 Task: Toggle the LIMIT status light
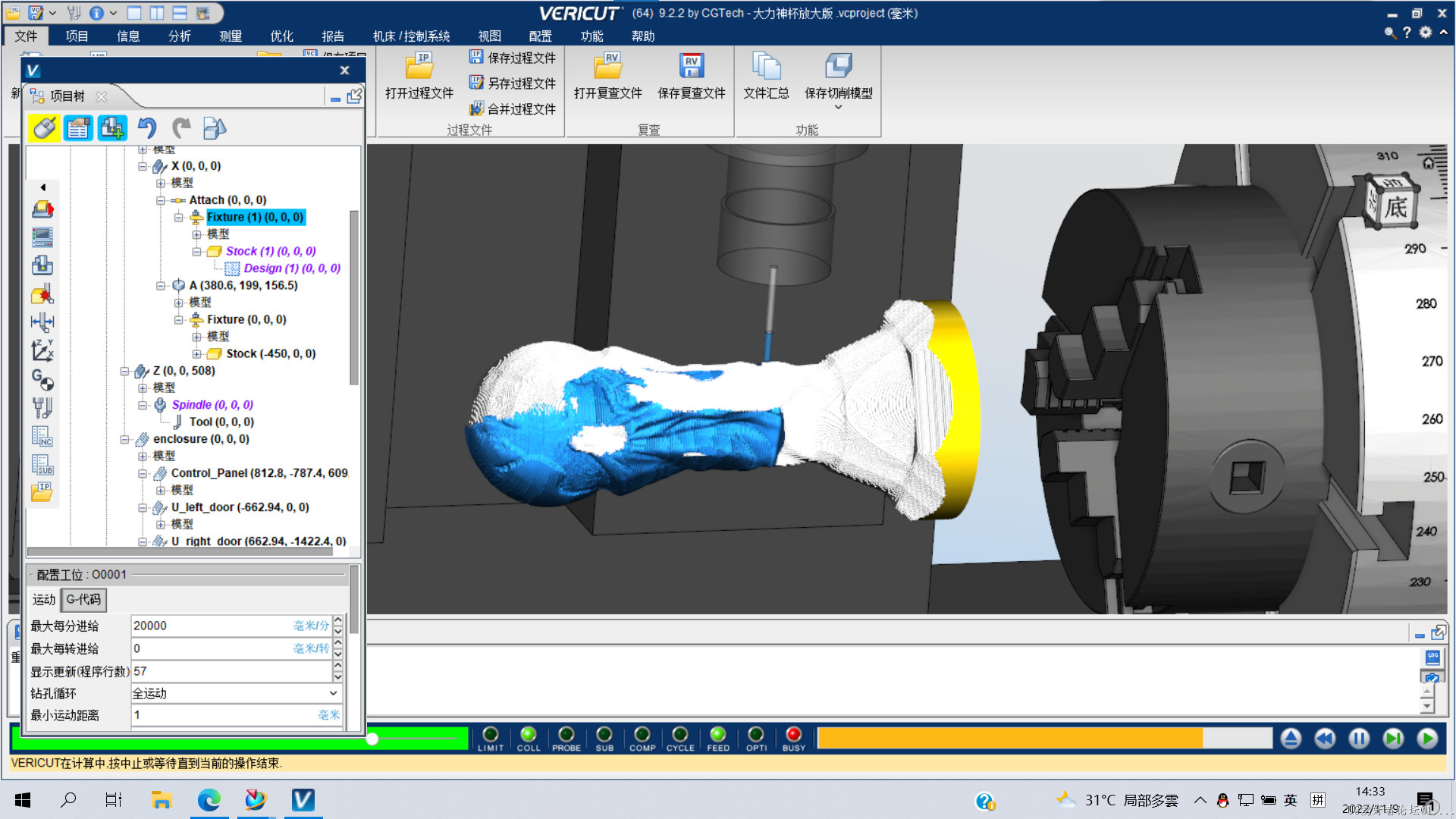point(491,734)
